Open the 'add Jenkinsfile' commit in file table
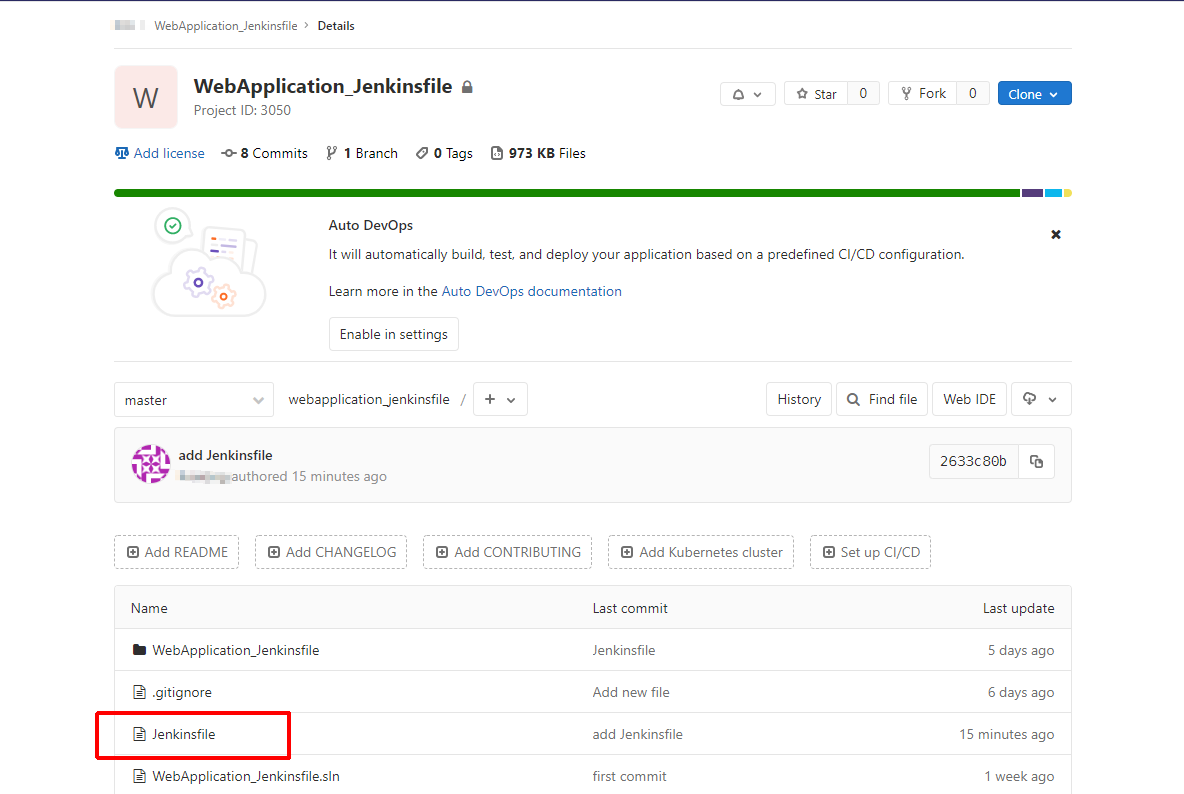Image resolution: width=1184 pixels, height=794 pixels. pos(637,734)
